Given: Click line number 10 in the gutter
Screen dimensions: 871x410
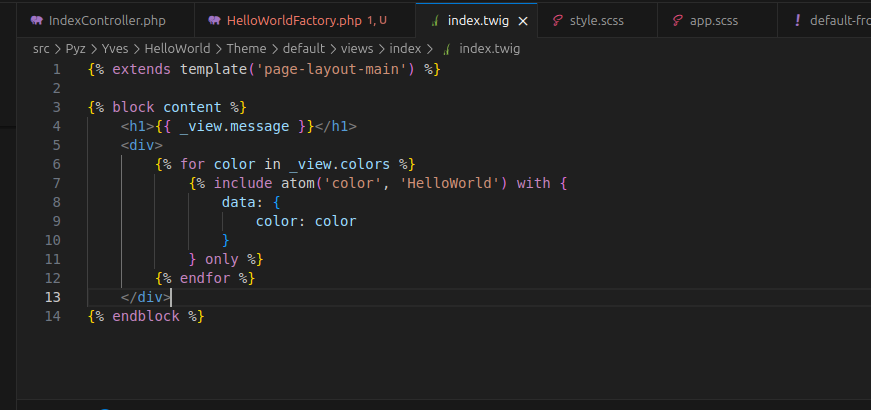Looking at the screenshot, I should (x=52, y=240).
